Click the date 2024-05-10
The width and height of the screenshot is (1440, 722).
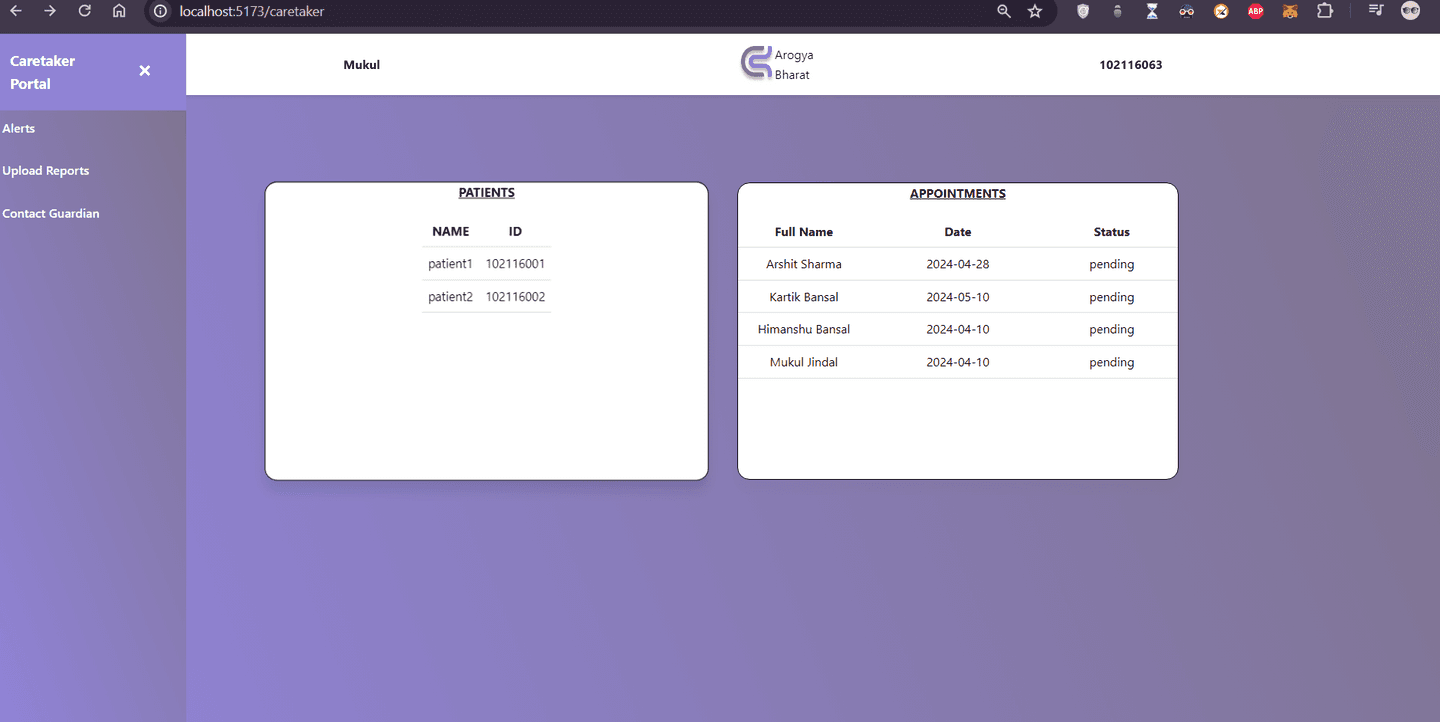pos(958,297)
